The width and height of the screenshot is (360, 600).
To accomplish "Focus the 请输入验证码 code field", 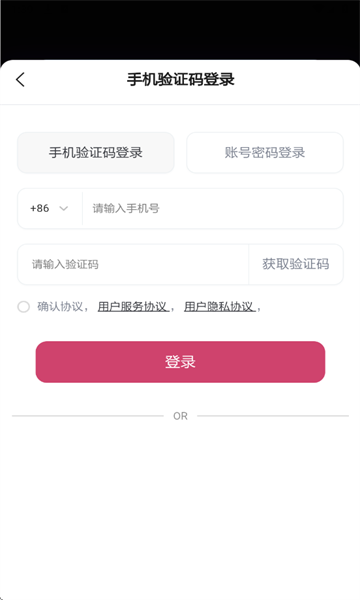I will (x=133, y=264).
